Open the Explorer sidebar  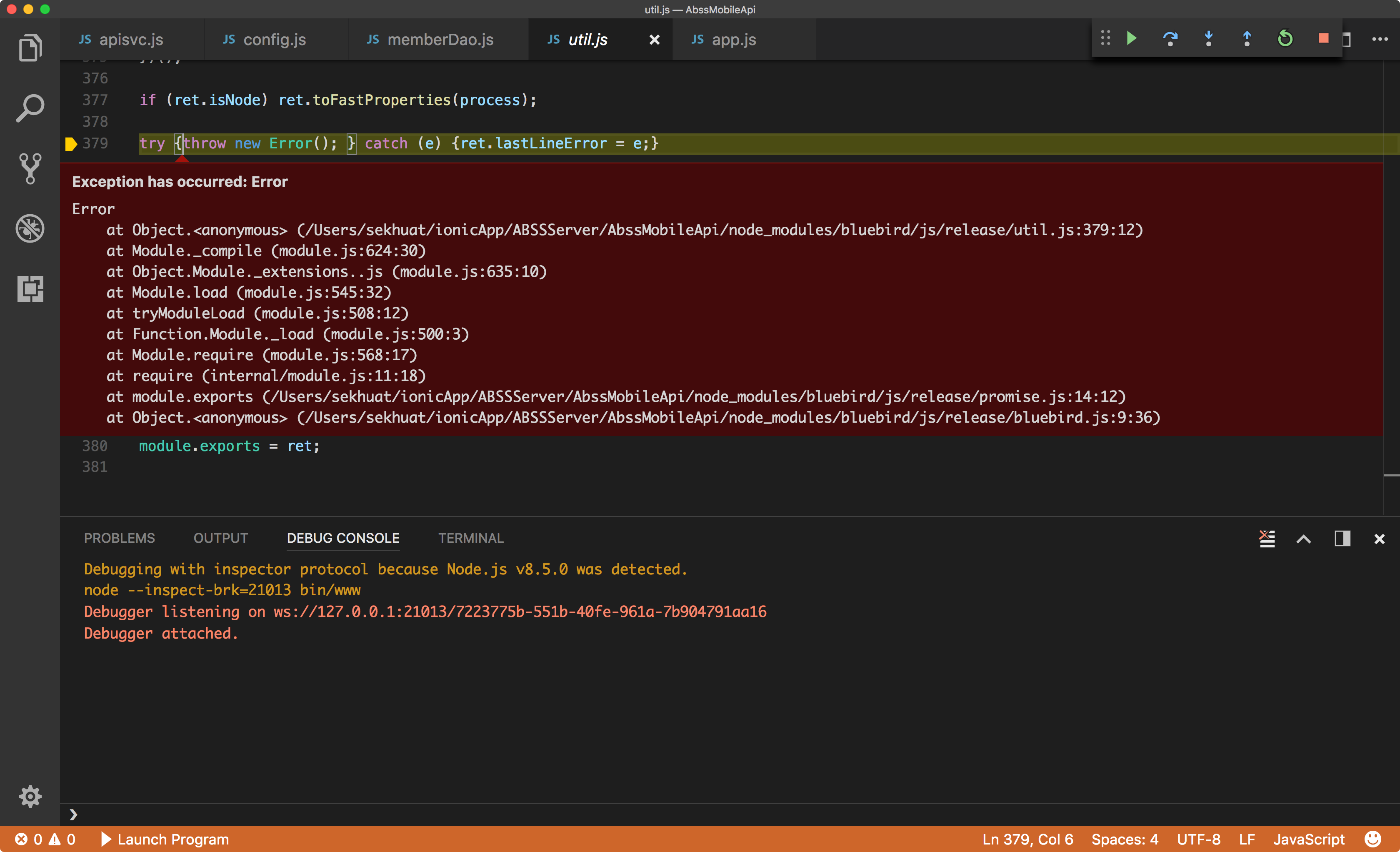30,48
